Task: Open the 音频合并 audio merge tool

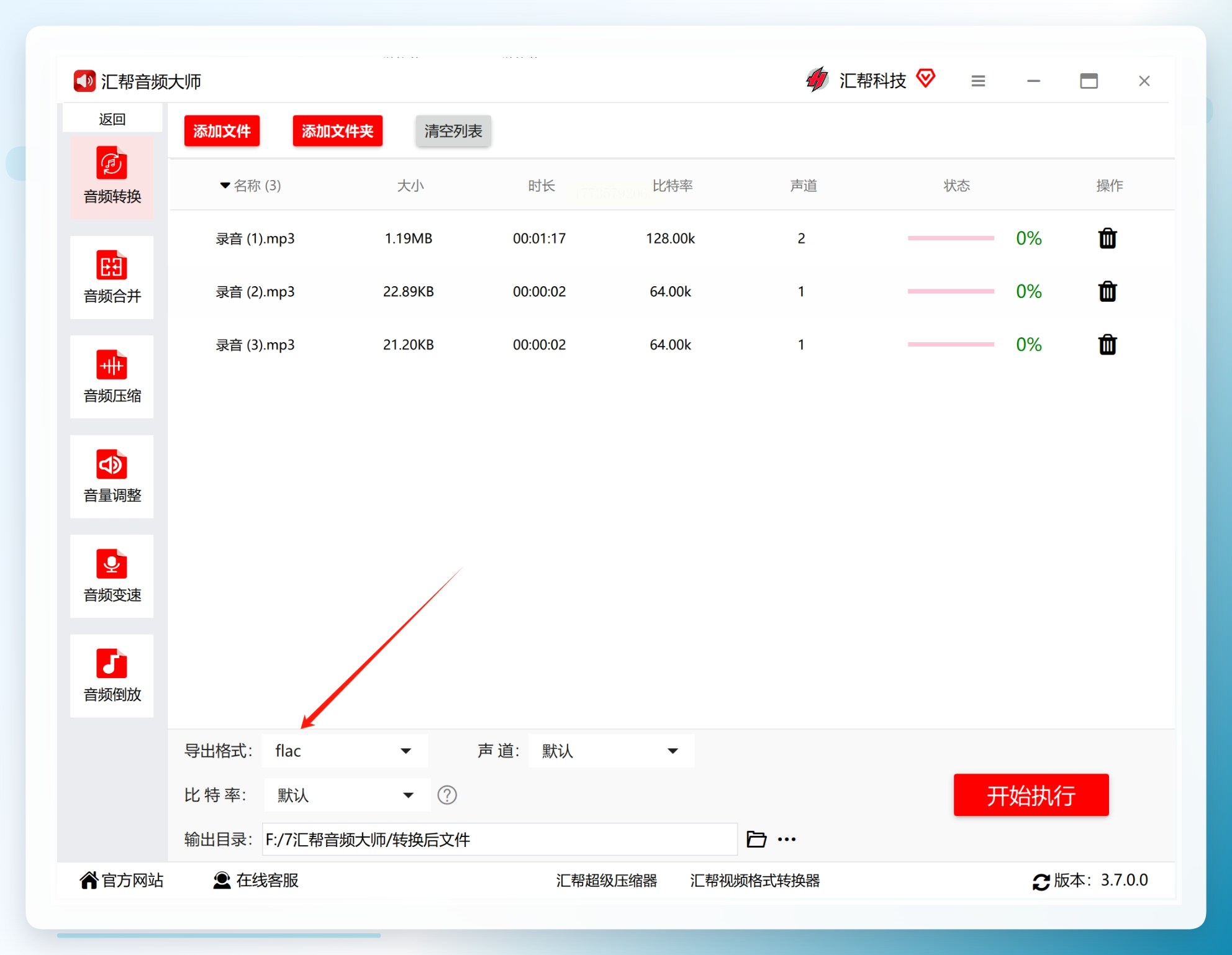Action: click(x=112, y=277)
